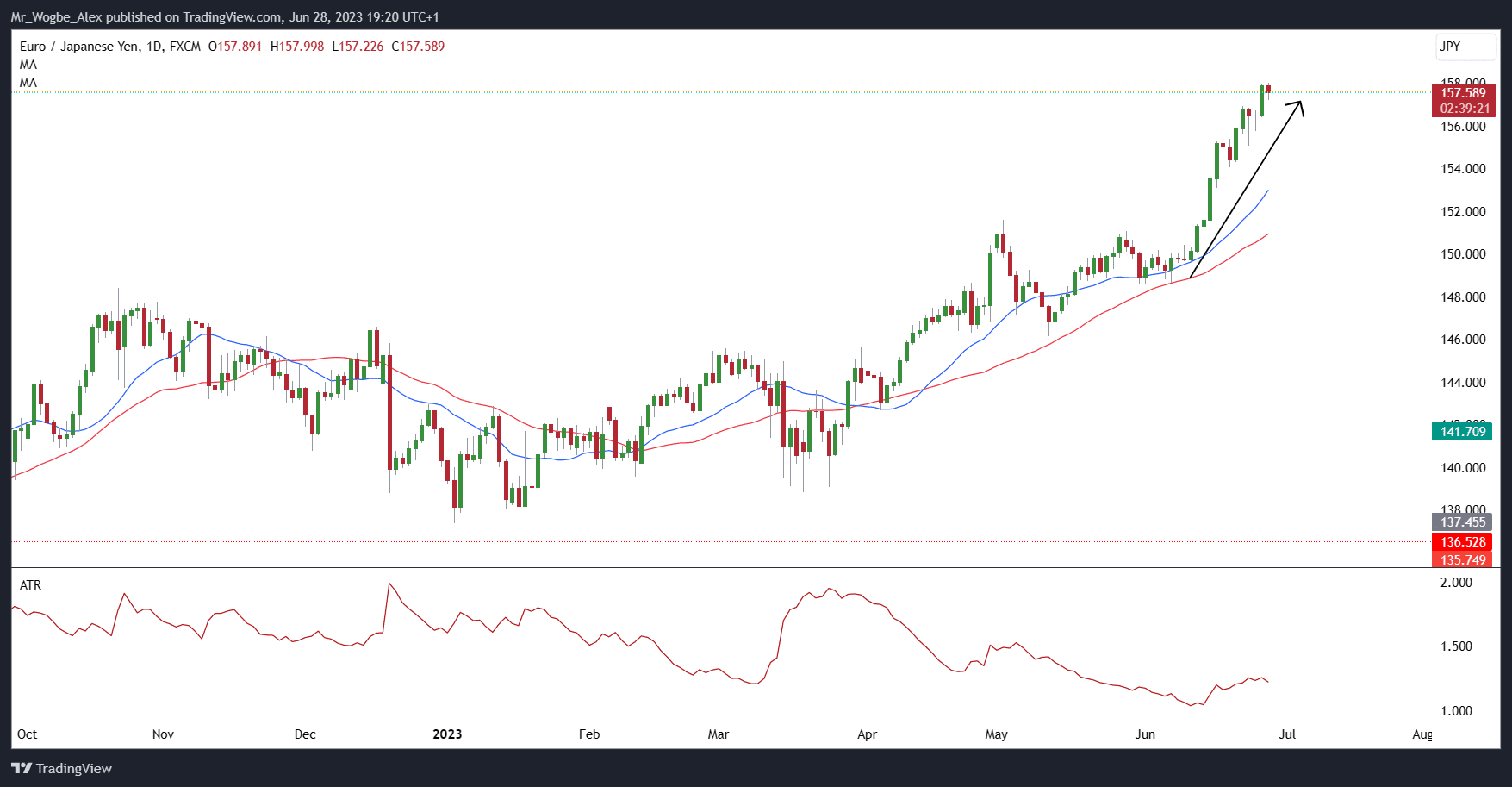Click the green 141.709 price label
The image size is (1512, 787).
pos(1462,431)
